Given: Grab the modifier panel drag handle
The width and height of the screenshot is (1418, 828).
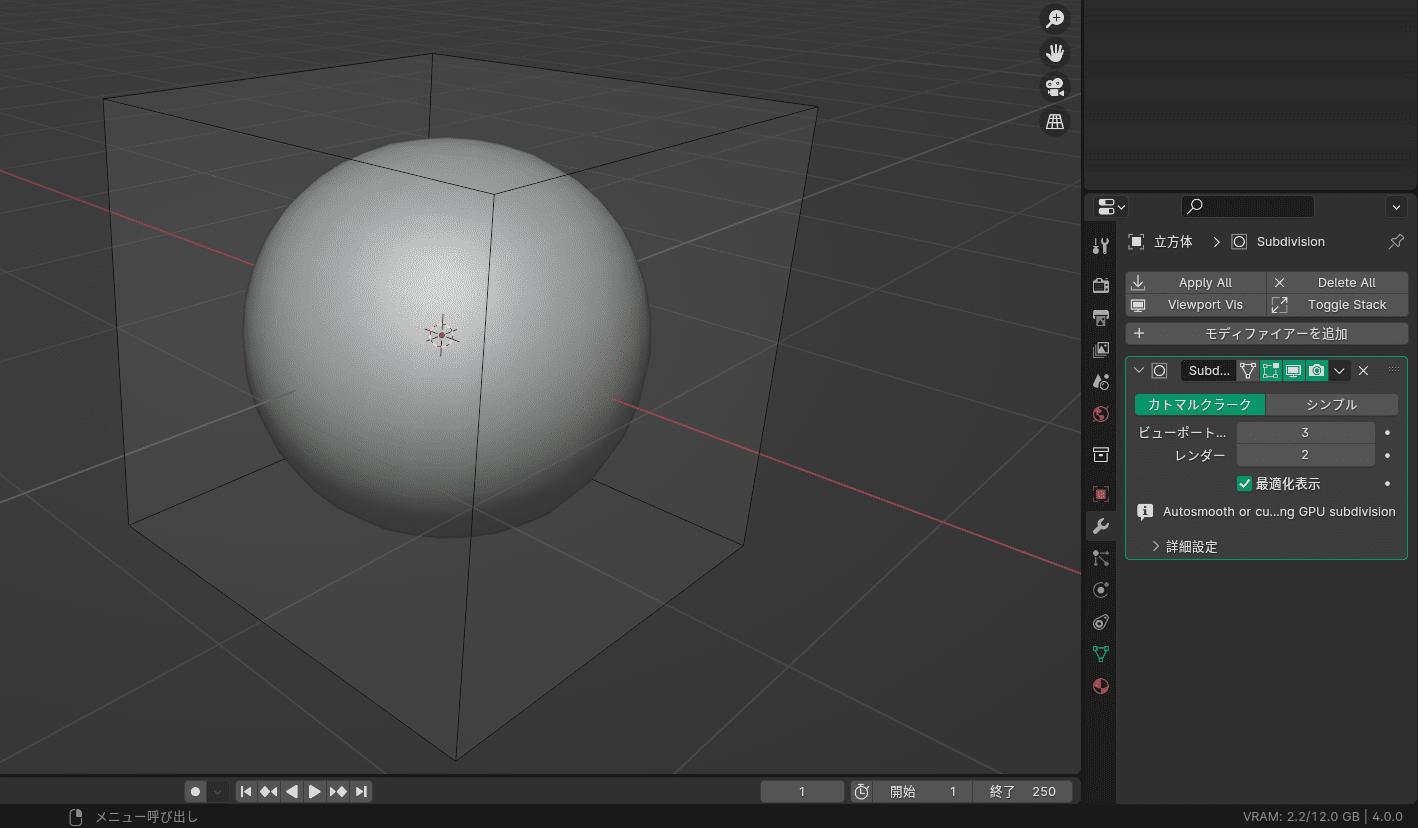Looking at the screenshot, I should click(x=1393, y=370).
